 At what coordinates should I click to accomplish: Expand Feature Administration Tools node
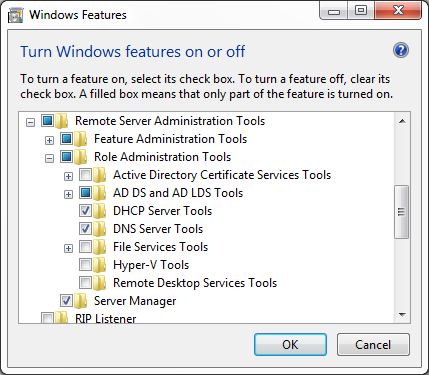pos(49,140)
